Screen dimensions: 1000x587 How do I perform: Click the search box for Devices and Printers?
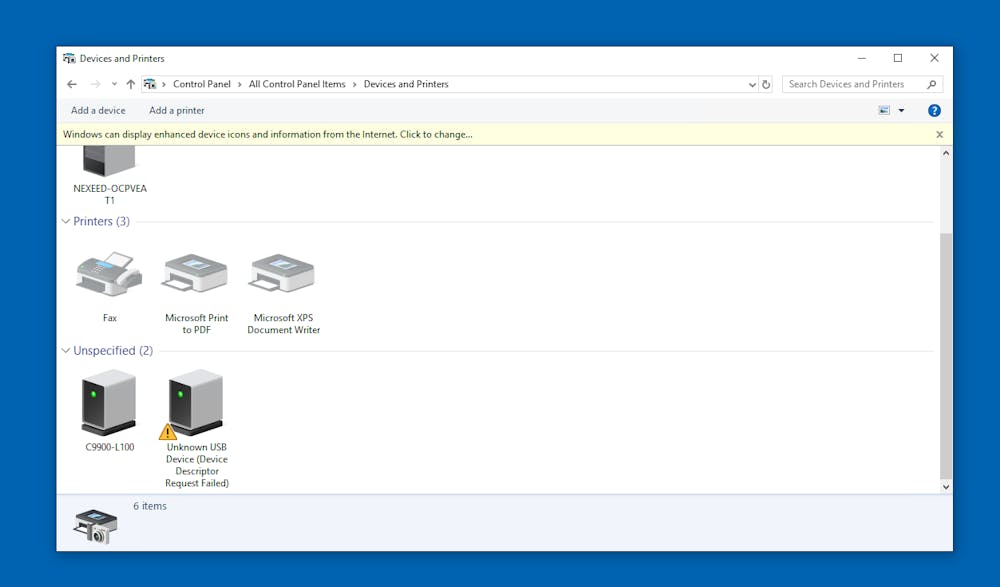(x=855, y=84)
